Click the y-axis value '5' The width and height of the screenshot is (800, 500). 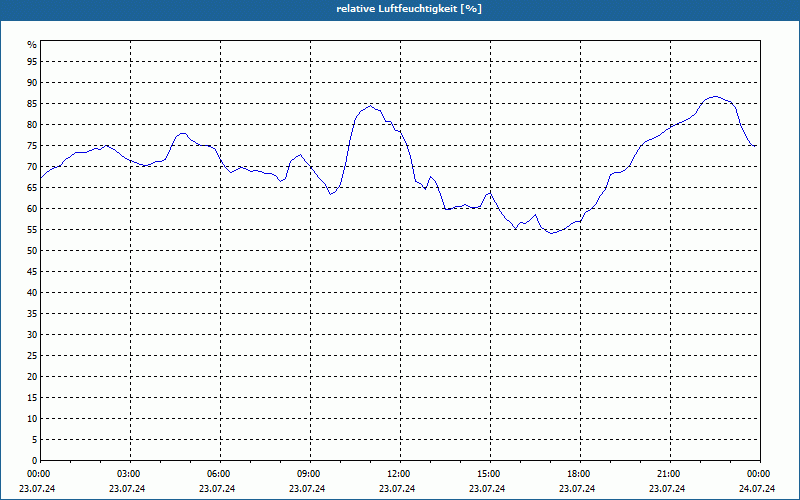[x=35, y=440]
